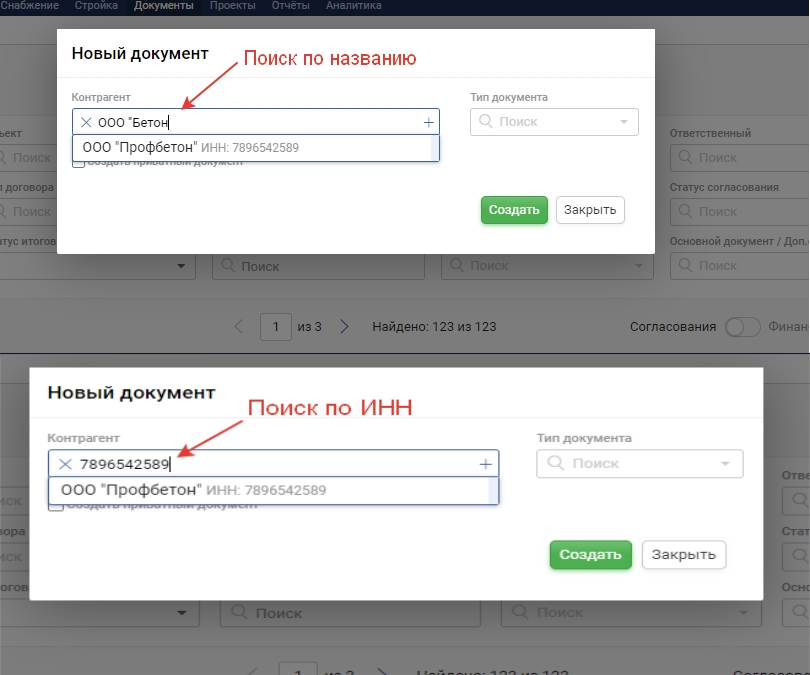The width and height of the screenshot is (810, 675).
Task: Clear the Контрагент field containing 7896542589
Action: coord(65,464)
